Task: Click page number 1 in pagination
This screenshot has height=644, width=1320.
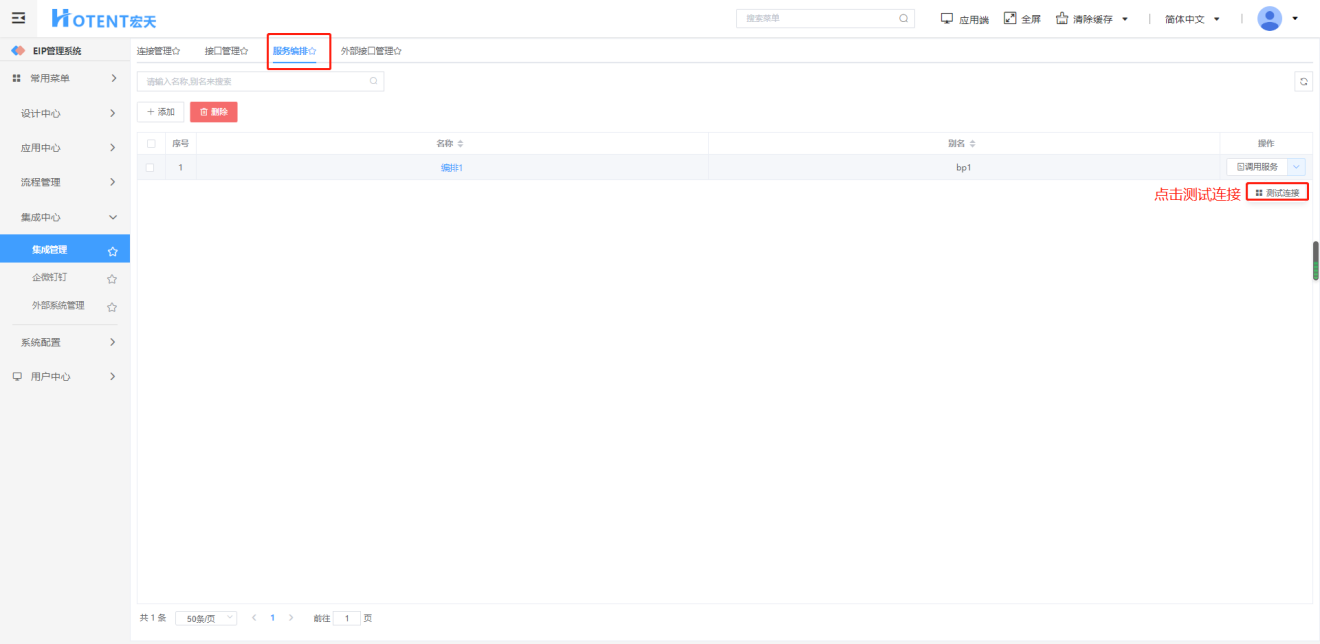Action: [272, 618]
